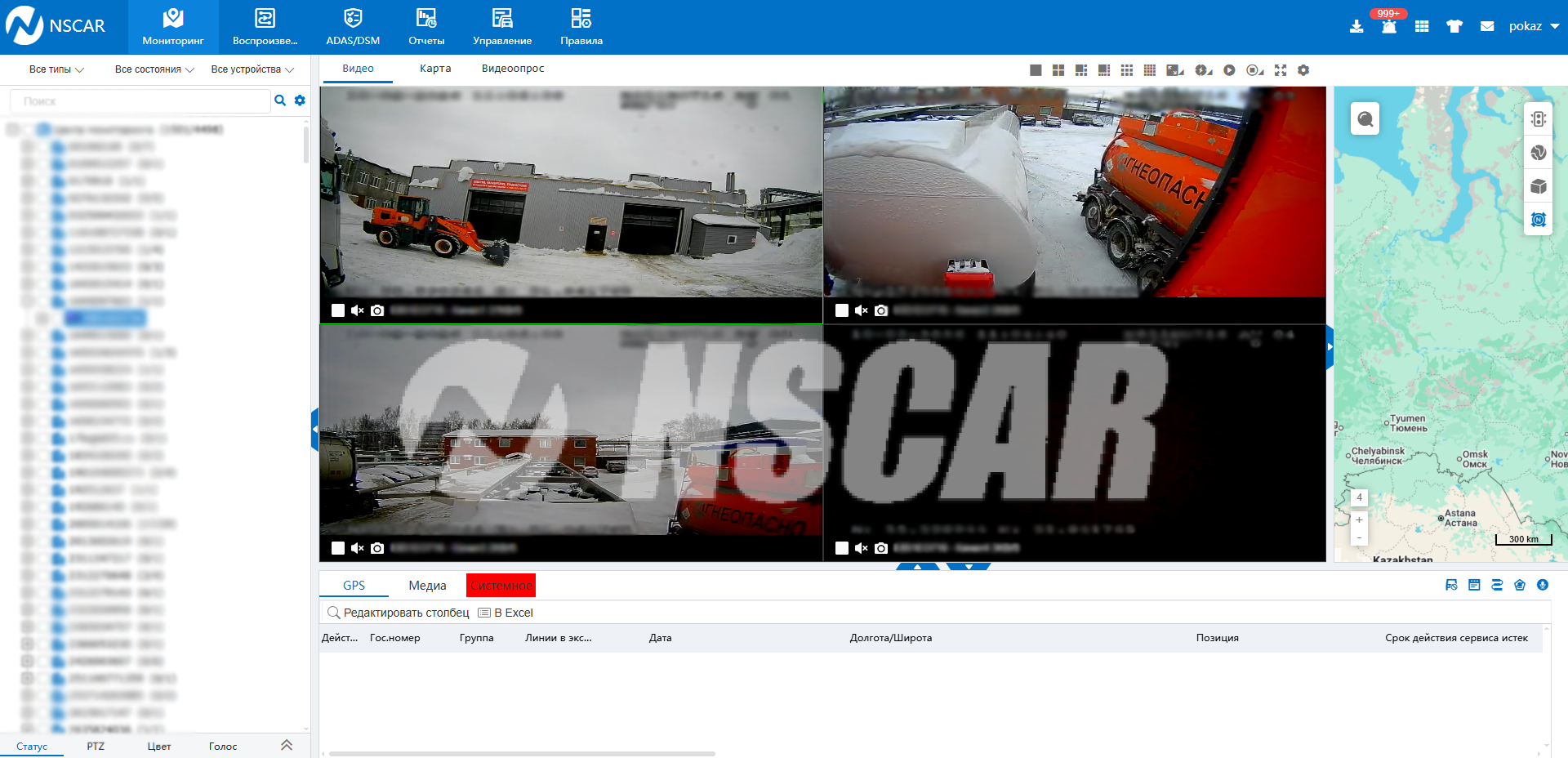Take snapshot of the white tanker video

(881, 310)
